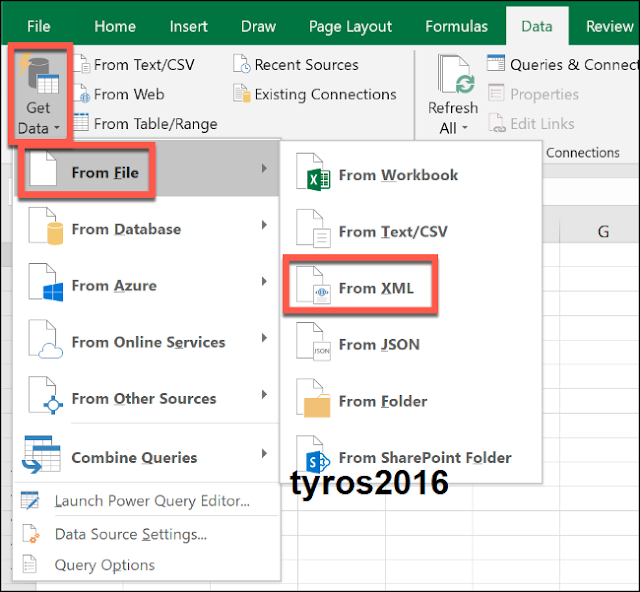
Task: Choose From SharePoint Folder entry text
Action: (x=425, y=458)
